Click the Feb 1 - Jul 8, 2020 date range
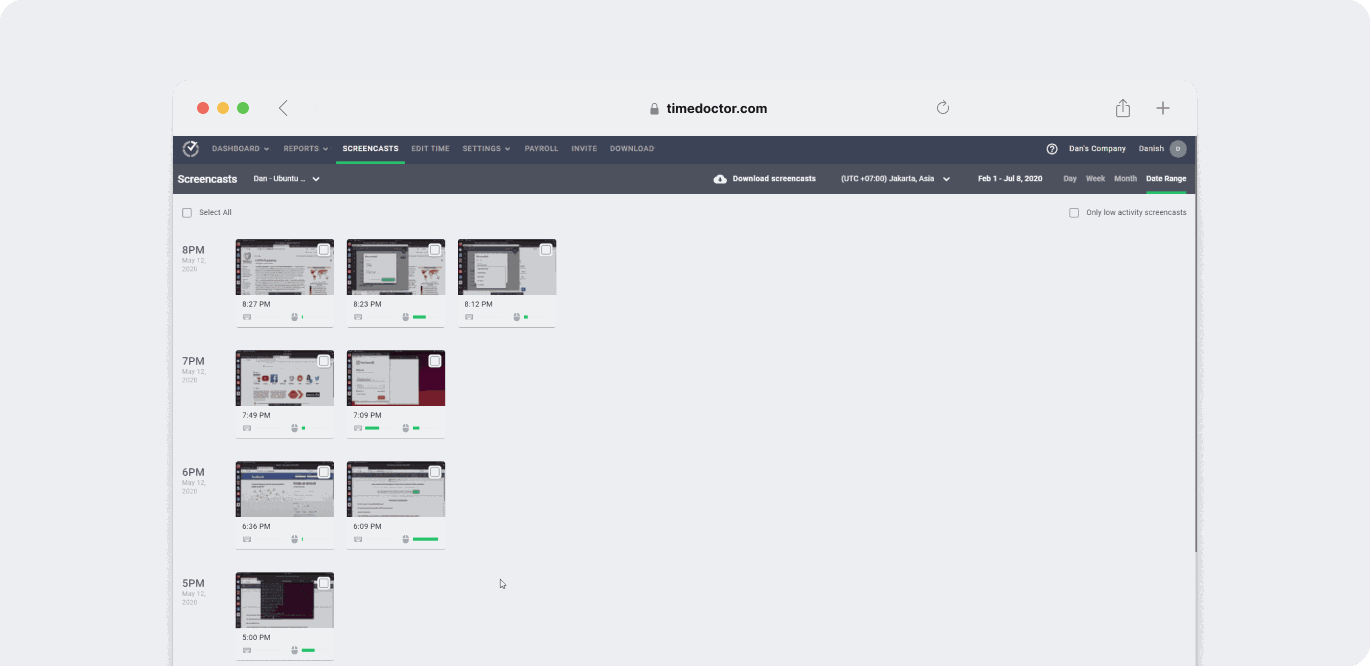The height and width of the screenshot is (666, 1370). [1010, 178]
